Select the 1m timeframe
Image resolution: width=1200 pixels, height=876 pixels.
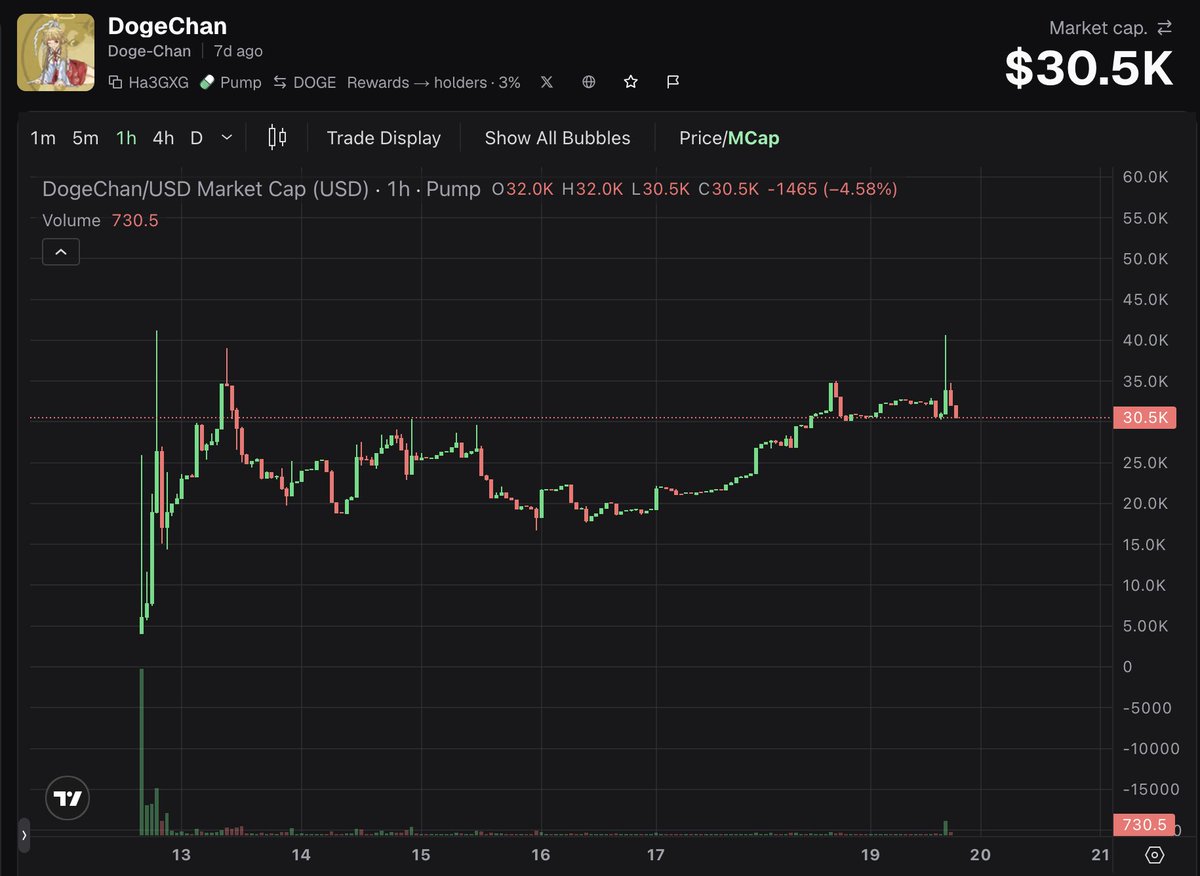pos(43,138)
